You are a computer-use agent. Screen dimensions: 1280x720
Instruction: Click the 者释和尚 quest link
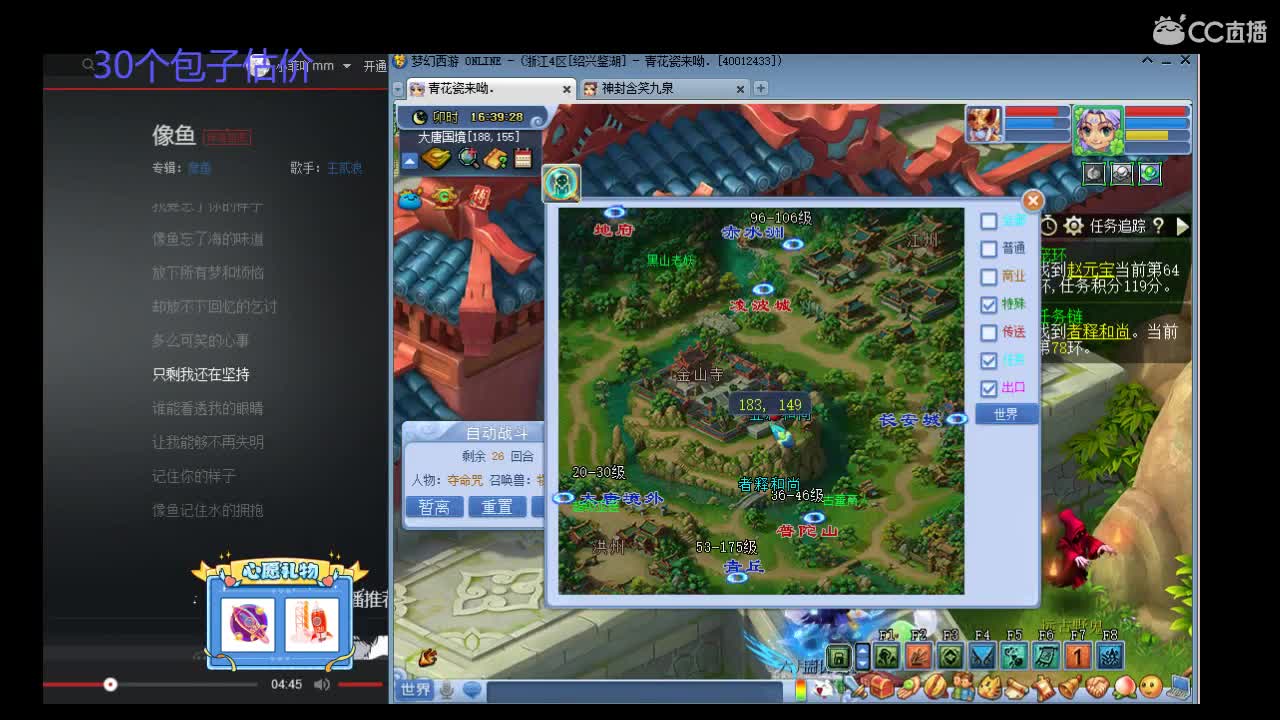click(1099, 331)
